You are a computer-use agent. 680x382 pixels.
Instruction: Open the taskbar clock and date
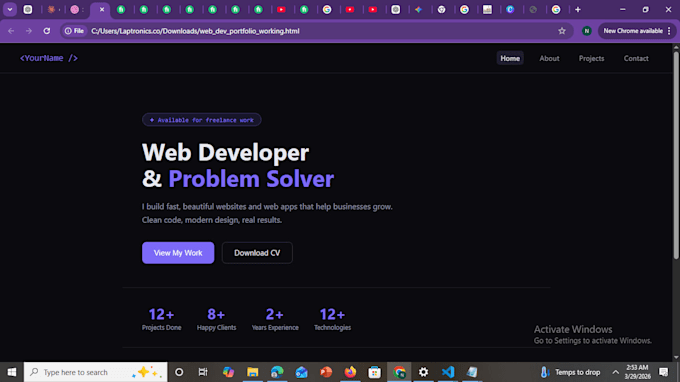(x=638, y=372)
